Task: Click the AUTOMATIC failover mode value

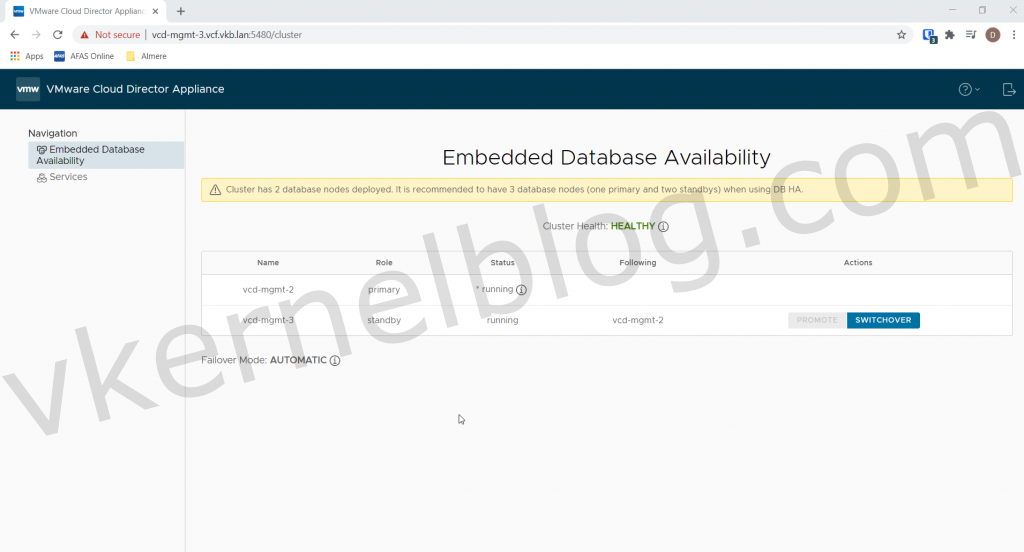Action: click(298, 360)
